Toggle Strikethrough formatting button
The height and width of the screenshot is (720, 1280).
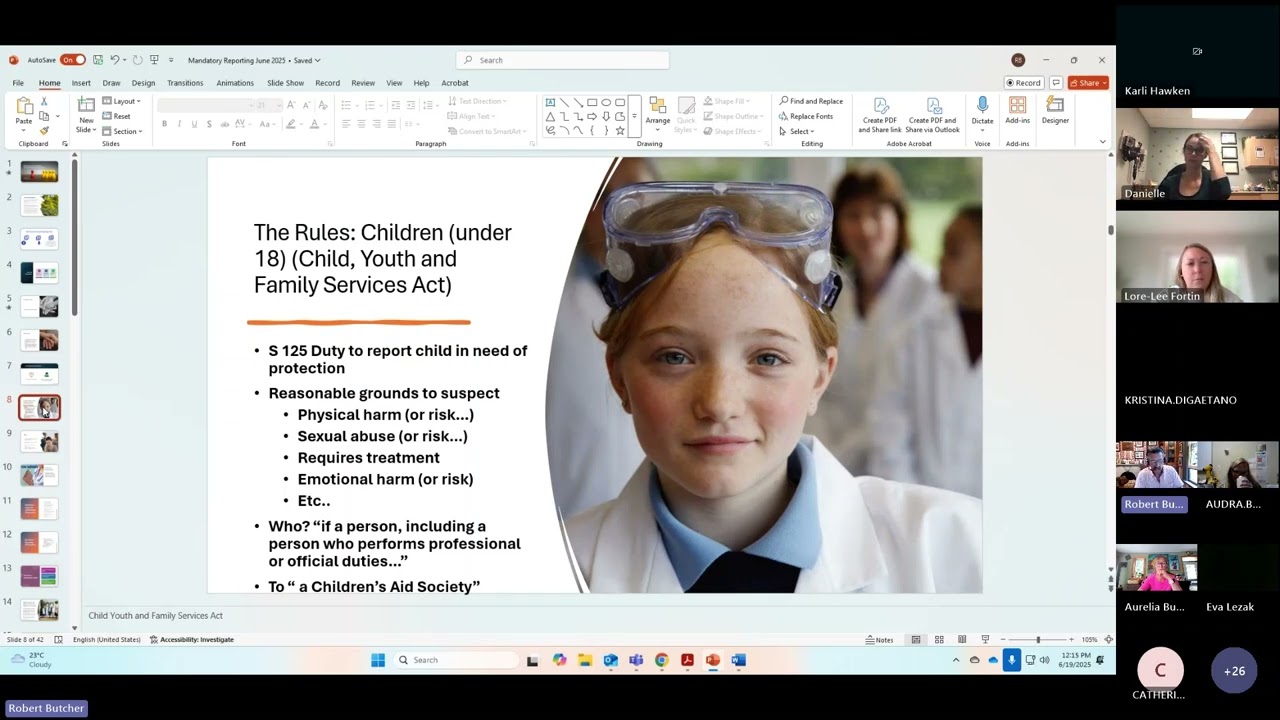[224, 124]
